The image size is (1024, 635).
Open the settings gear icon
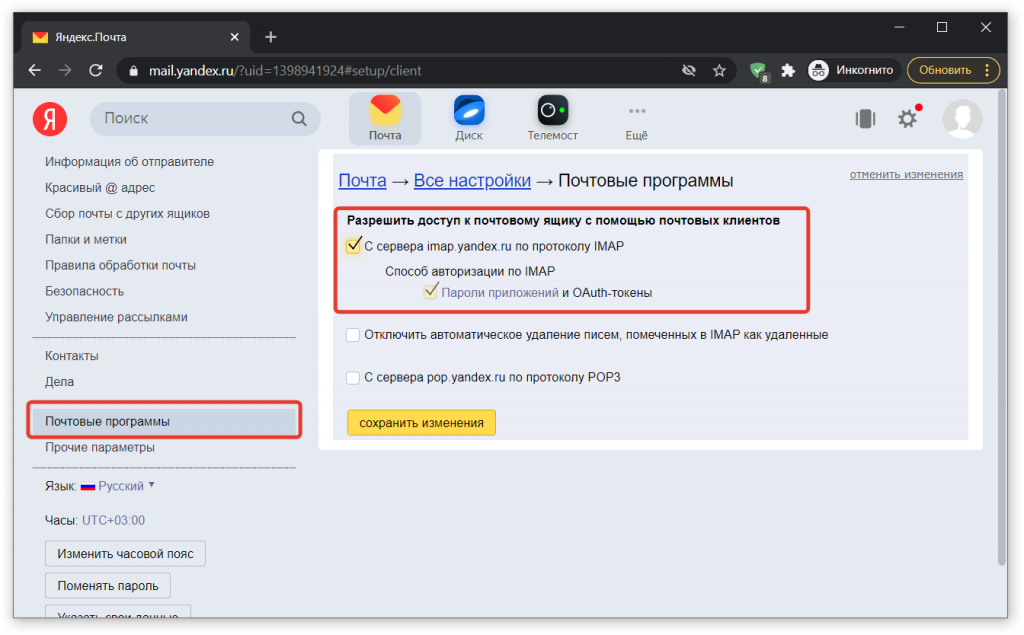click(907, 119)
